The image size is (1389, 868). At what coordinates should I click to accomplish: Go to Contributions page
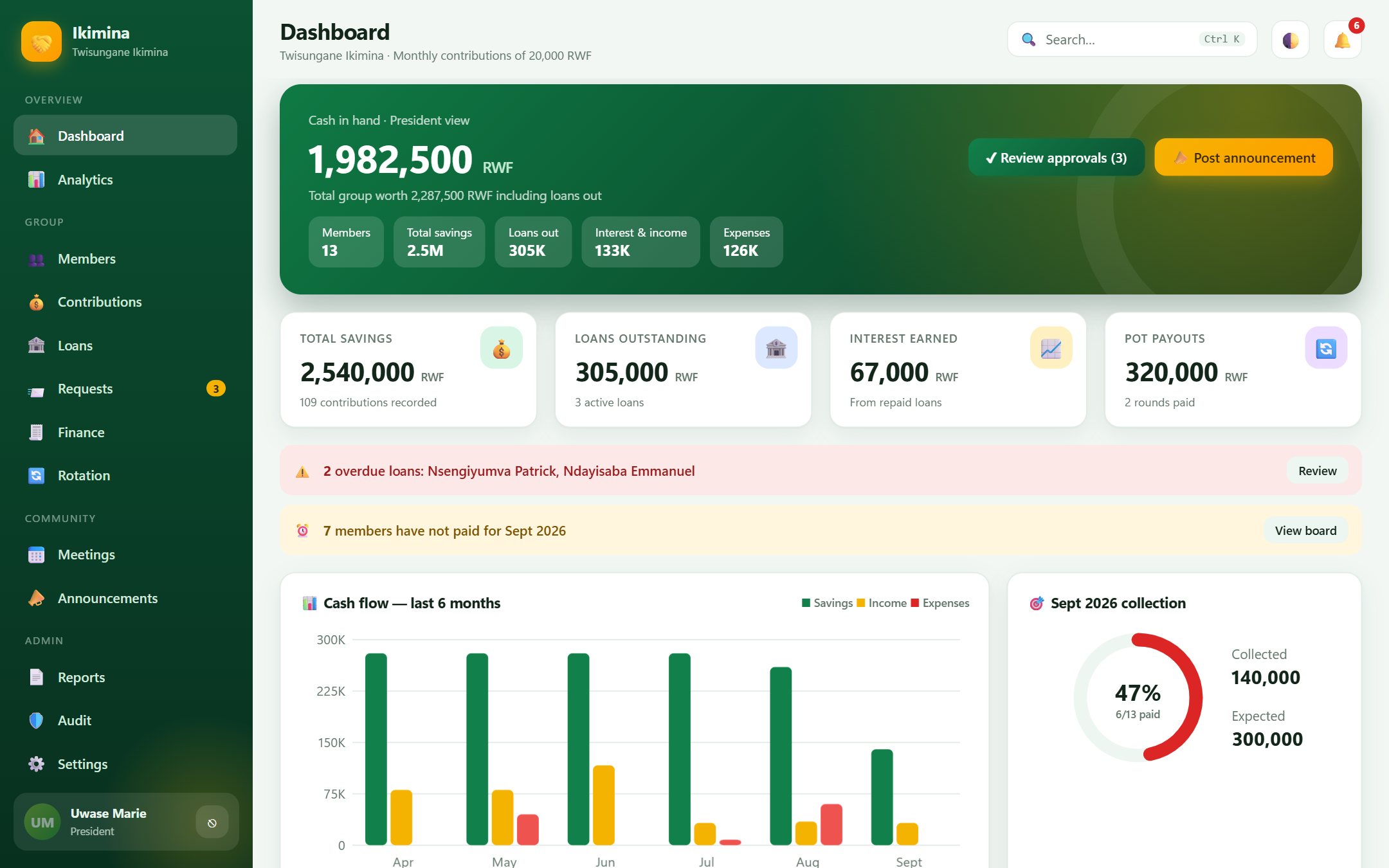coord(125,302)
